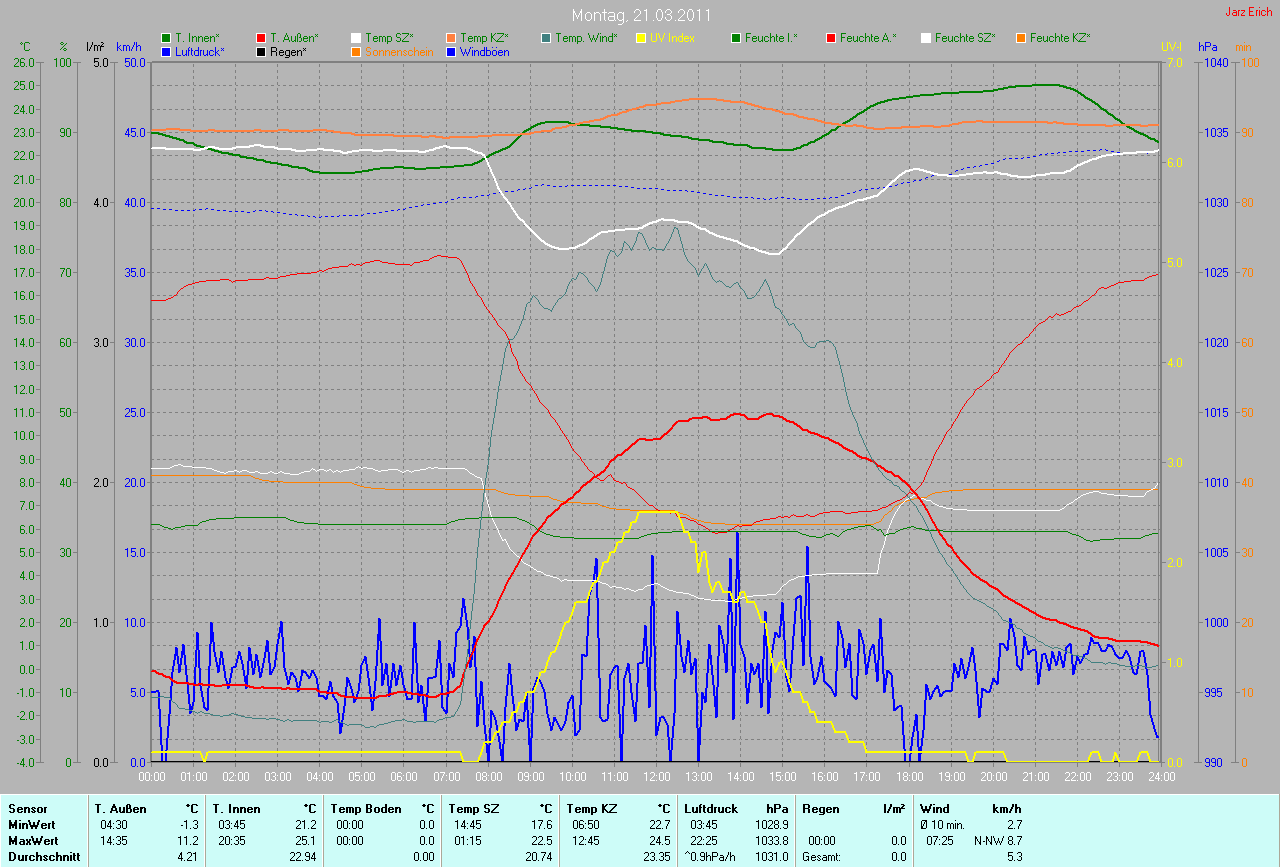Click the wind direction 'N-NW'
Screen dimensions: 1280x867
click(x=990, y=840)
